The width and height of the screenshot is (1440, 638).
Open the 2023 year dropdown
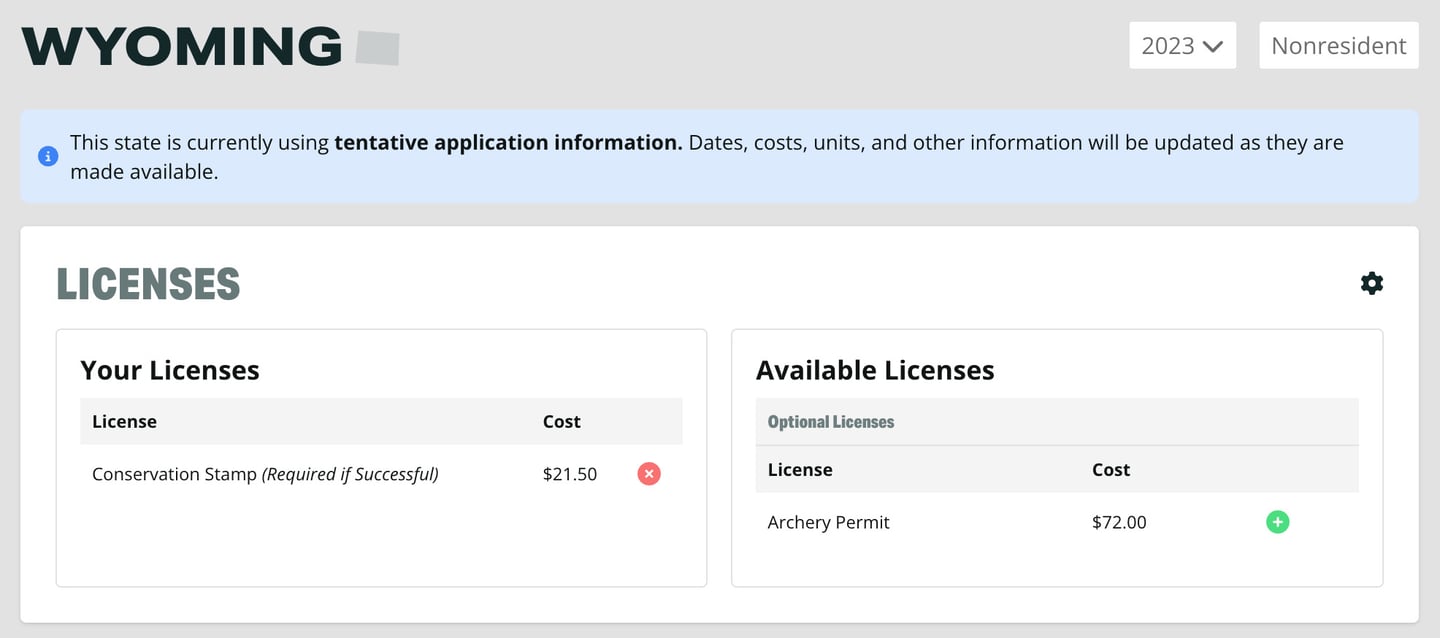point(1182,45)
